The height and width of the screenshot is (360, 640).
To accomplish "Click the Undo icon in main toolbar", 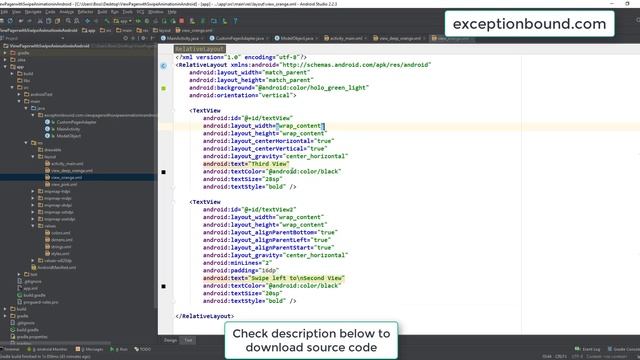I will 20,21.
